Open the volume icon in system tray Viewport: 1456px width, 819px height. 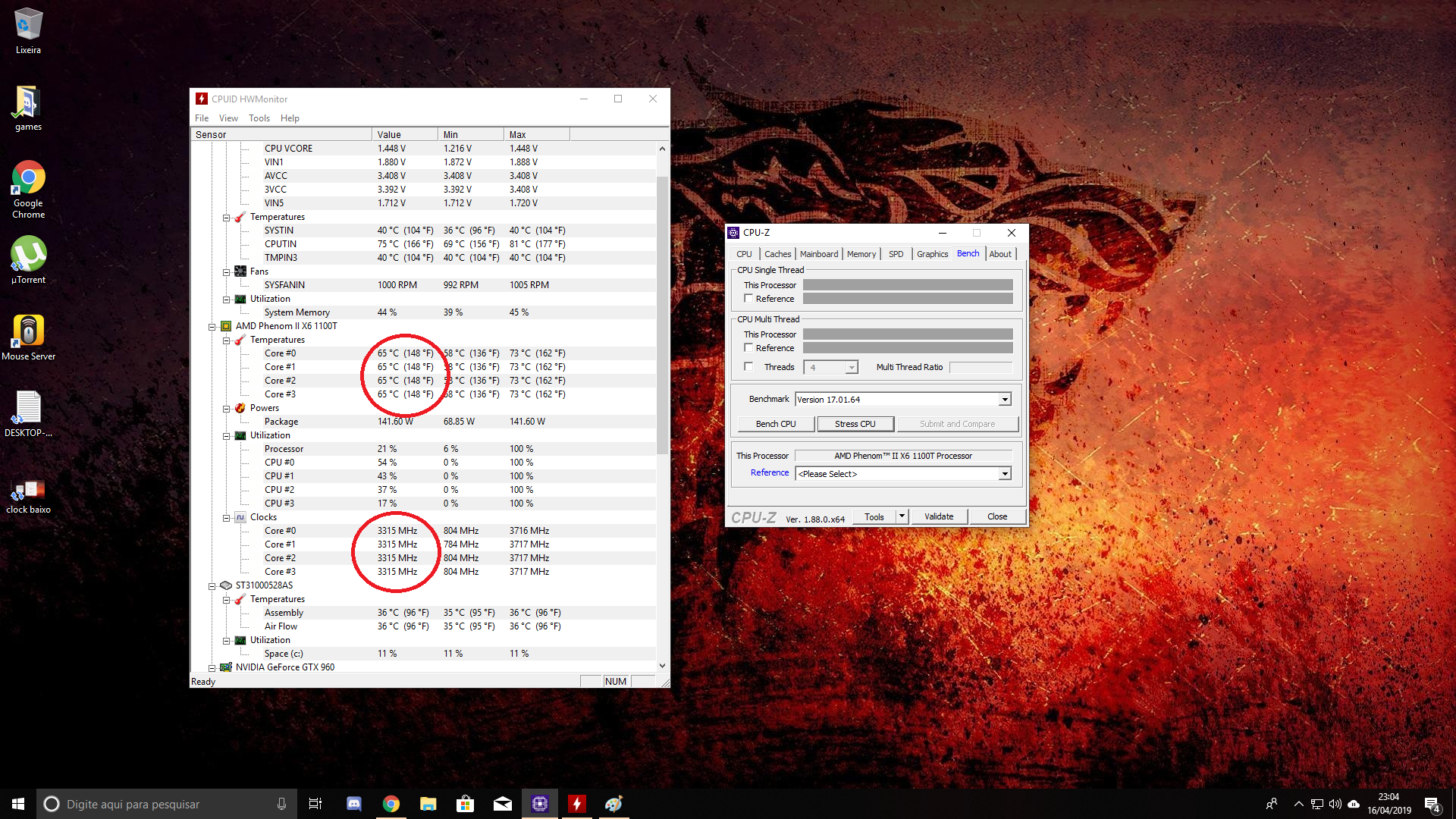click(1335, 804)
